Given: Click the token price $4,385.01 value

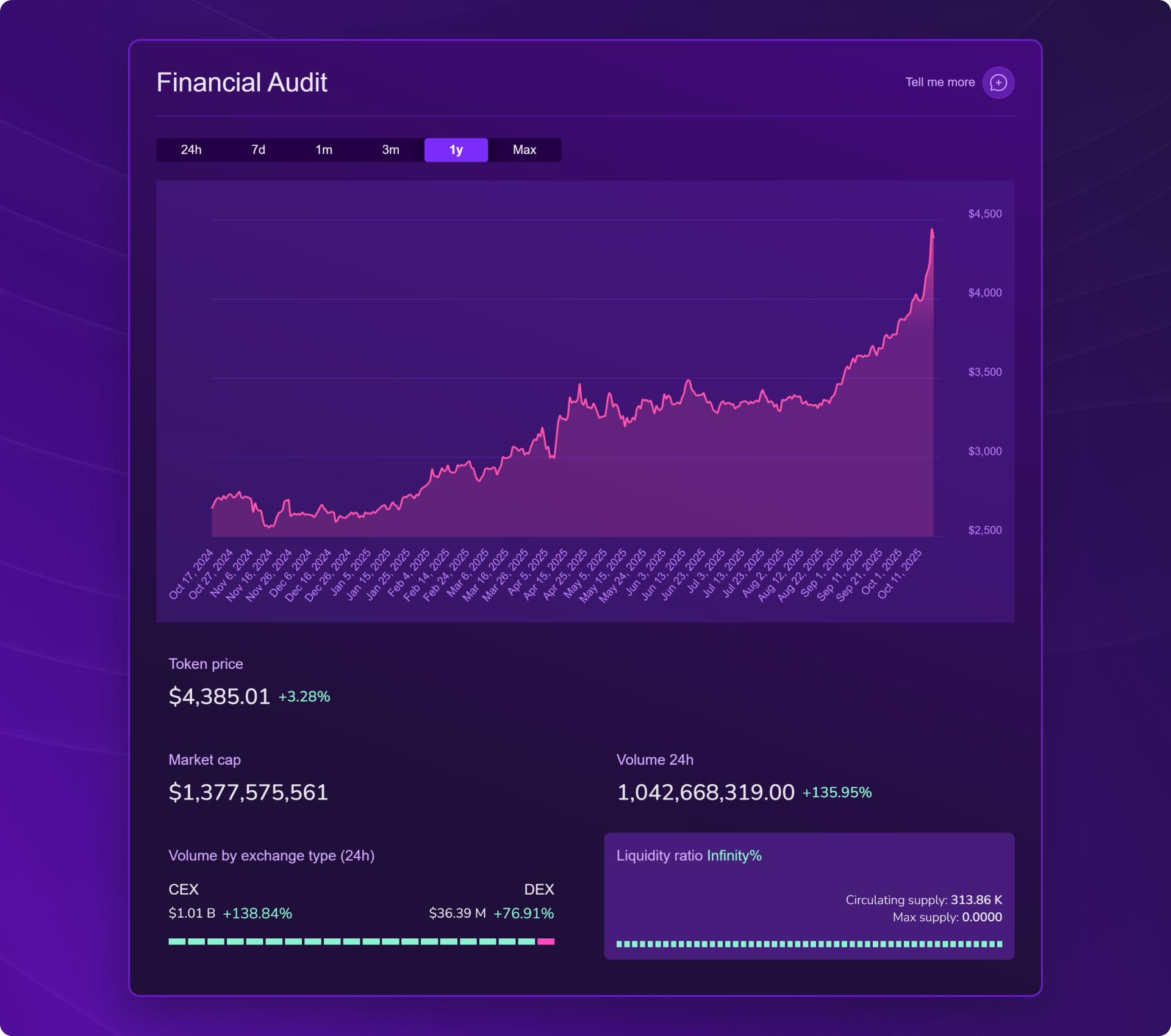Looking at the screenshot, I should pos(219,696).
